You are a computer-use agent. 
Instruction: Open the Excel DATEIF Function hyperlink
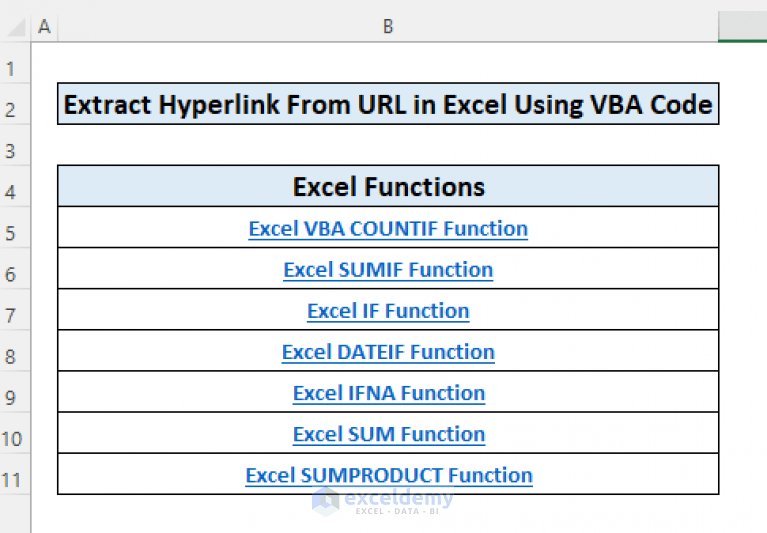tap(388, 352)
